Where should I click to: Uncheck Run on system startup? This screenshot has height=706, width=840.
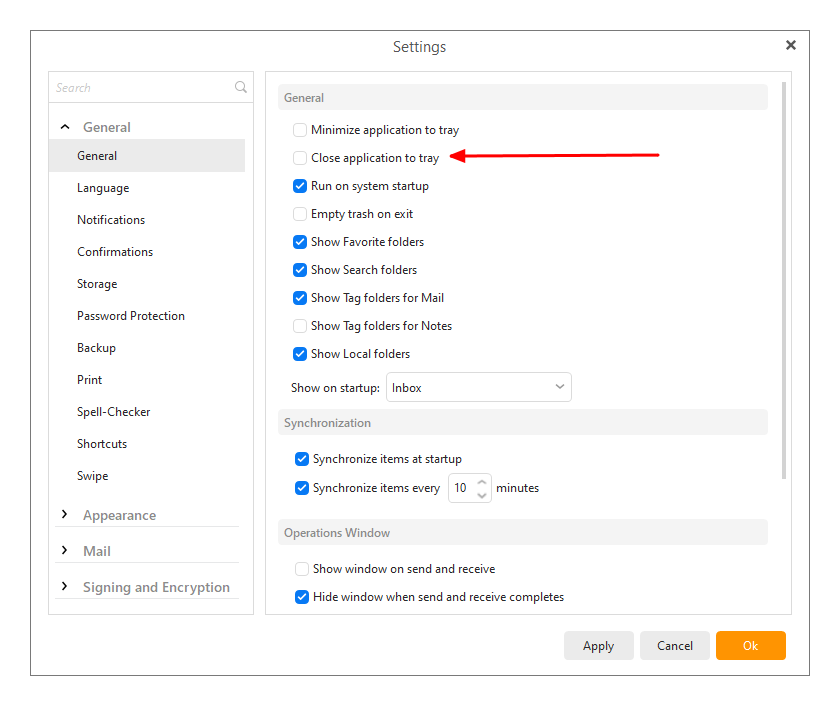(300, 186)
